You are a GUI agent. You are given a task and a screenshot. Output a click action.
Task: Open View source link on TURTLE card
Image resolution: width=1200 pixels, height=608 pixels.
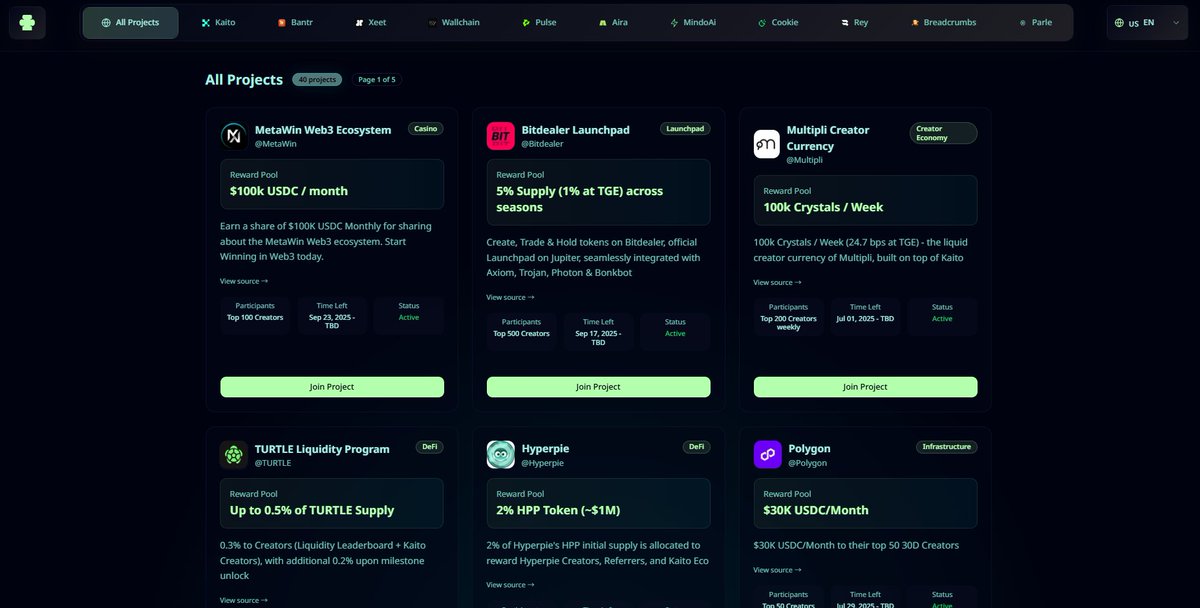pyautogui.click(x=244, y=600)
